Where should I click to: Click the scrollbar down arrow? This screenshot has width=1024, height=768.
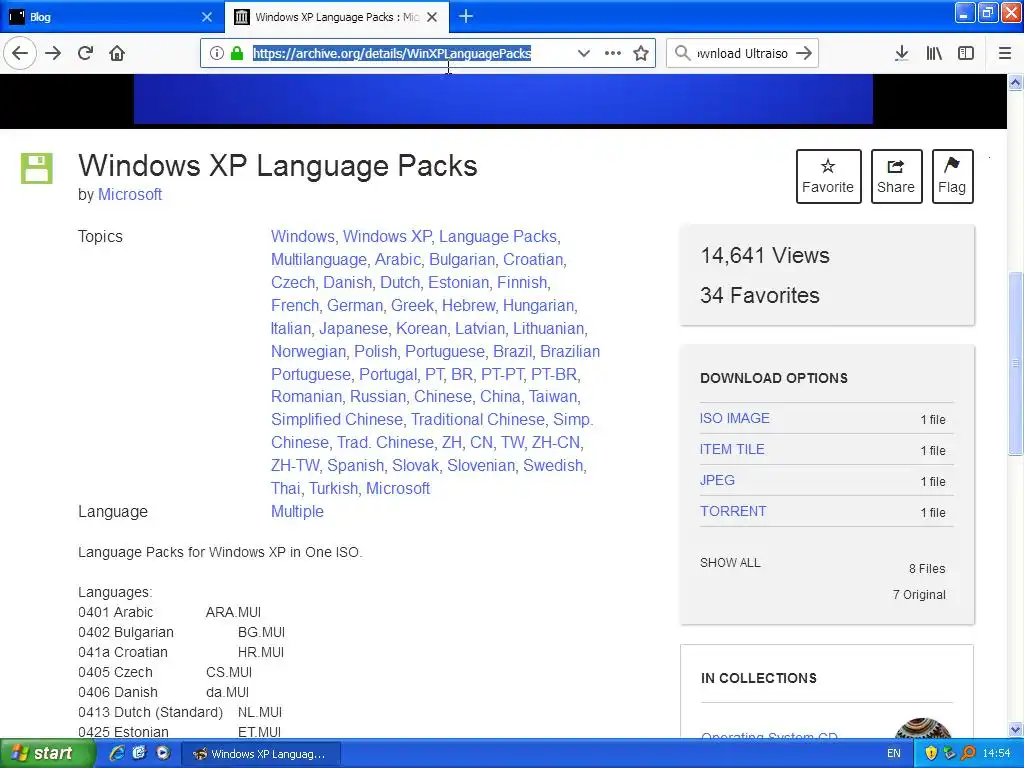[1016, 729]
